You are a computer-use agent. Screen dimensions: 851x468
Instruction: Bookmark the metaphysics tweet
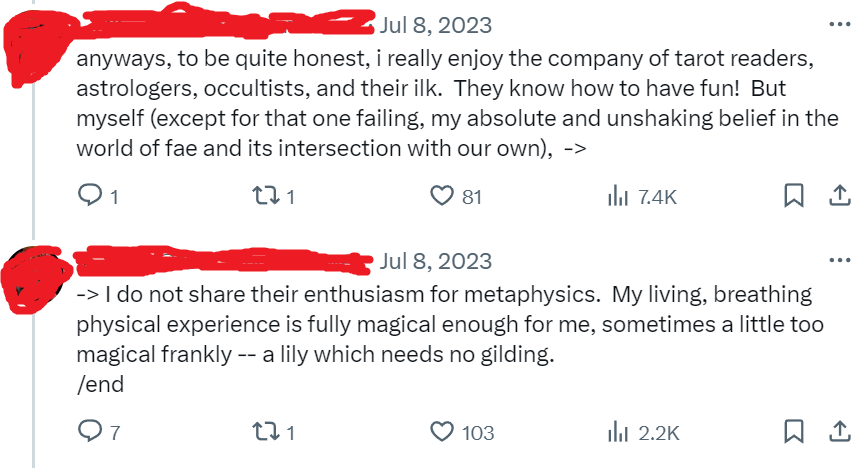[x=794, y=432]
